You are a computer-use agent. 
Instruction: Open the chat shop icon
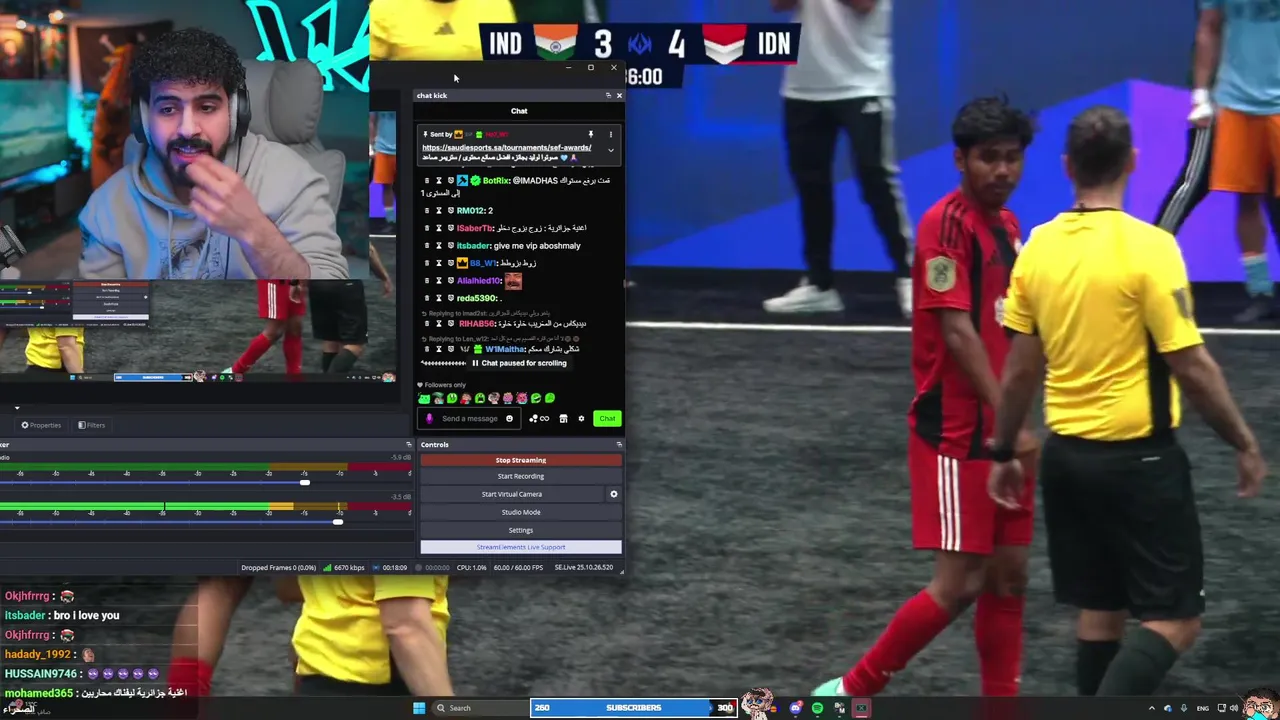563,419
